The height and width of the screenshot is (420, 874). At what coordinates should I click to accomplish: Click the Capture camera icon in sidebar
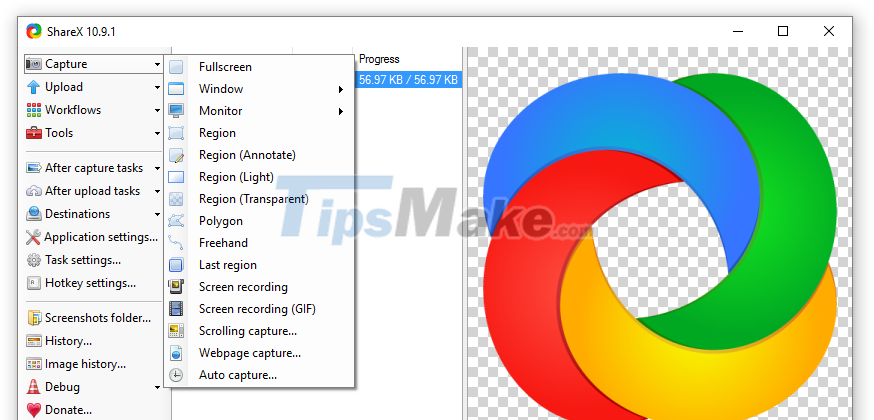pos(34,64)
